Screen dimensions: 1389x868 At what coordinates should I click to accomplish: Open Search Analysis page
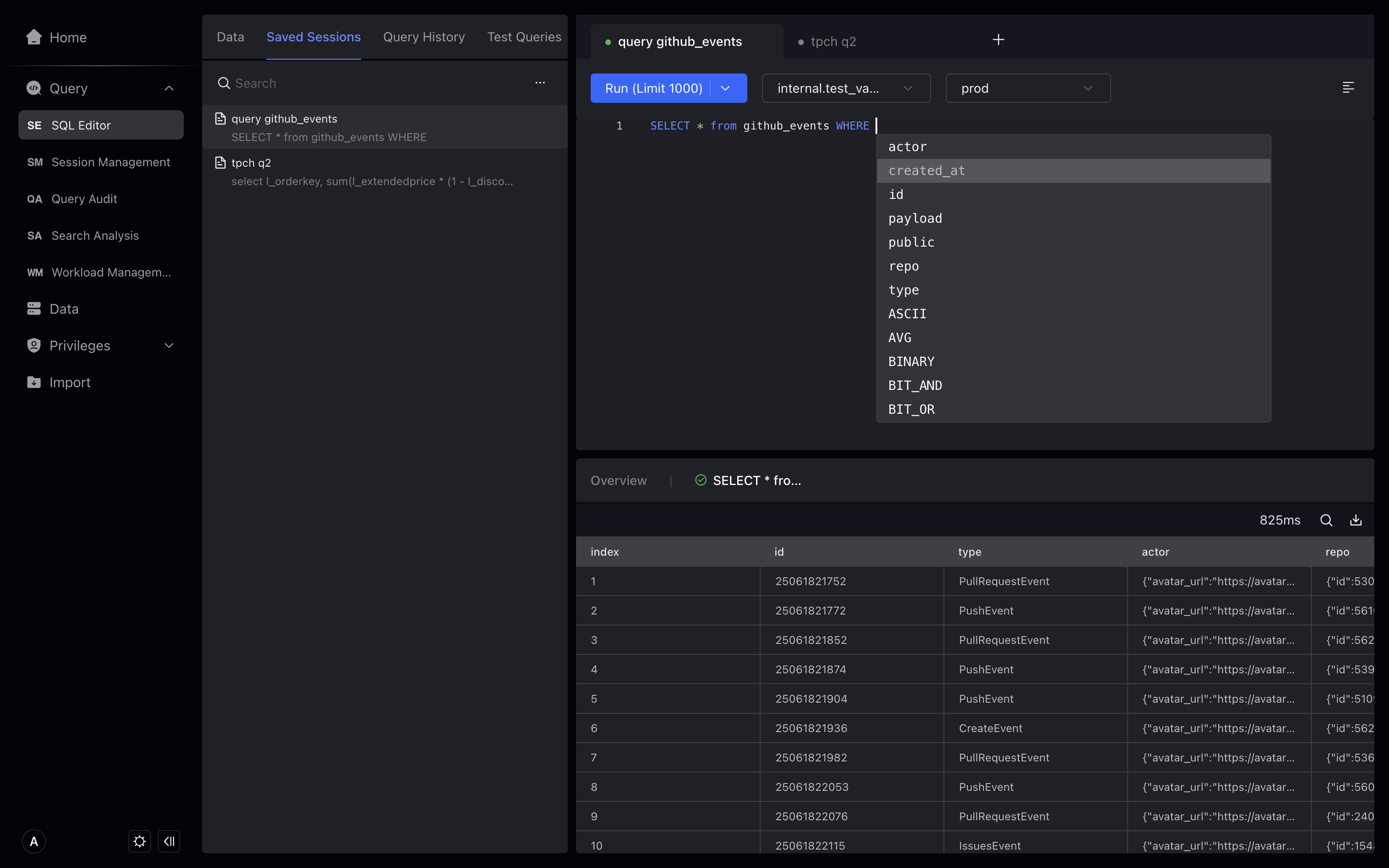point(101,235)
